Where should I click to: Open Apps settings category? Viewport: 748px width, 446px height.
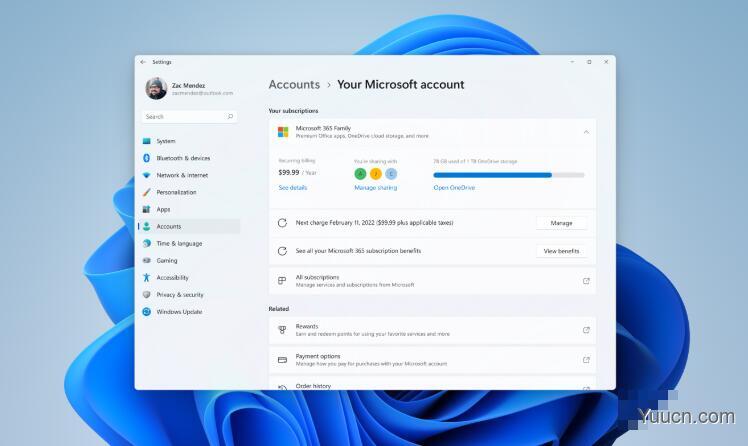pos(189,209)
